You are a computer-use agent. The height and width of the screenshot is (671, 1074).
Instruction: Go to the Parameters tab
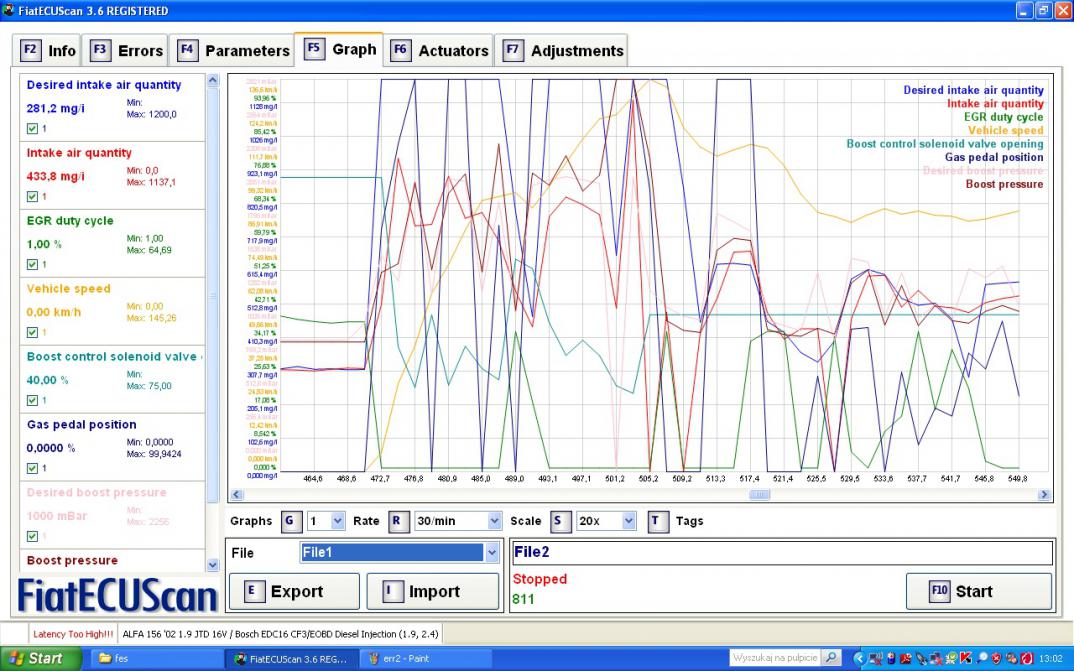(x=233, y=51)
